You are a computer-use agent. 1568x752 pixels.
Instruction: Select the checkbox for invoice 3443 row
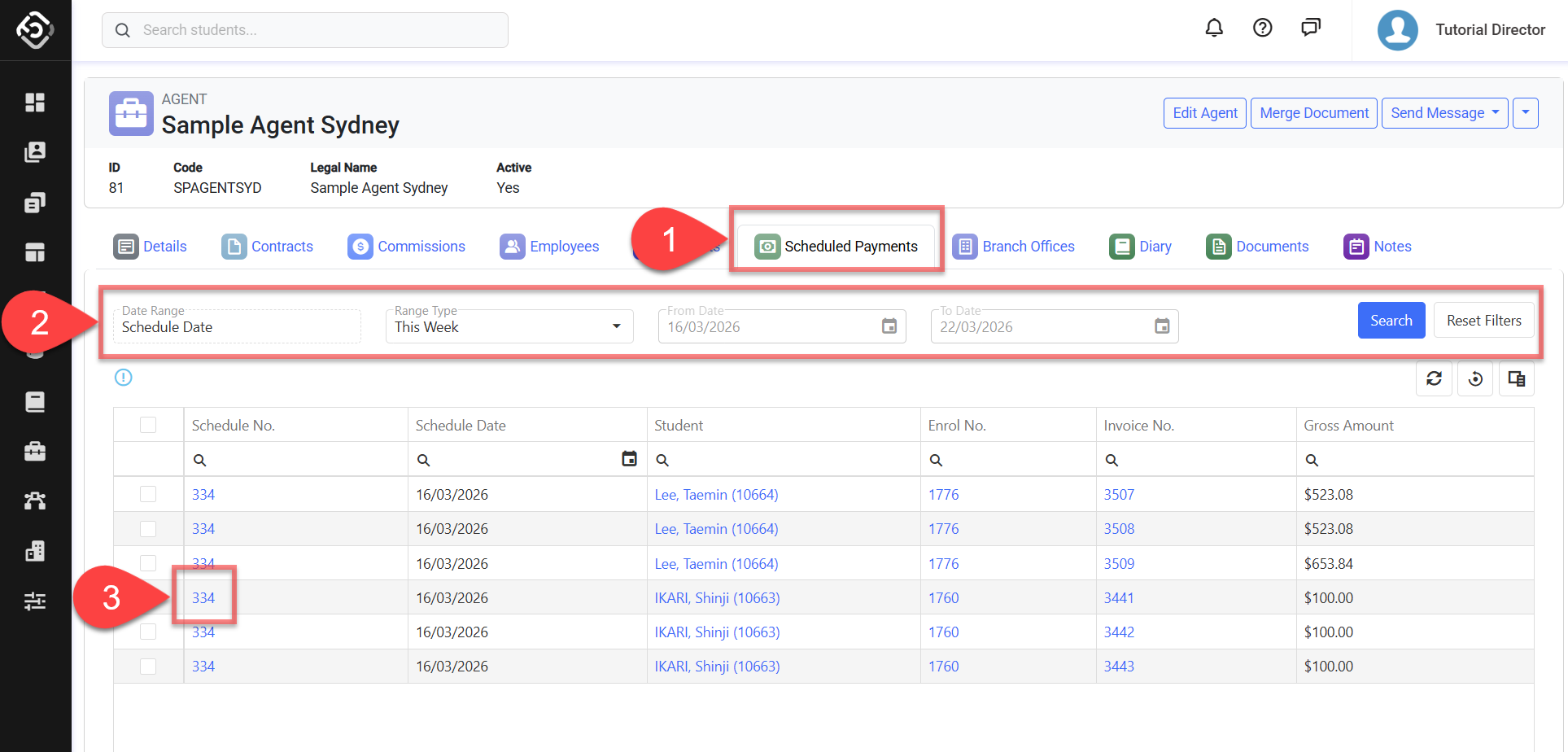[x=148, y=667]
